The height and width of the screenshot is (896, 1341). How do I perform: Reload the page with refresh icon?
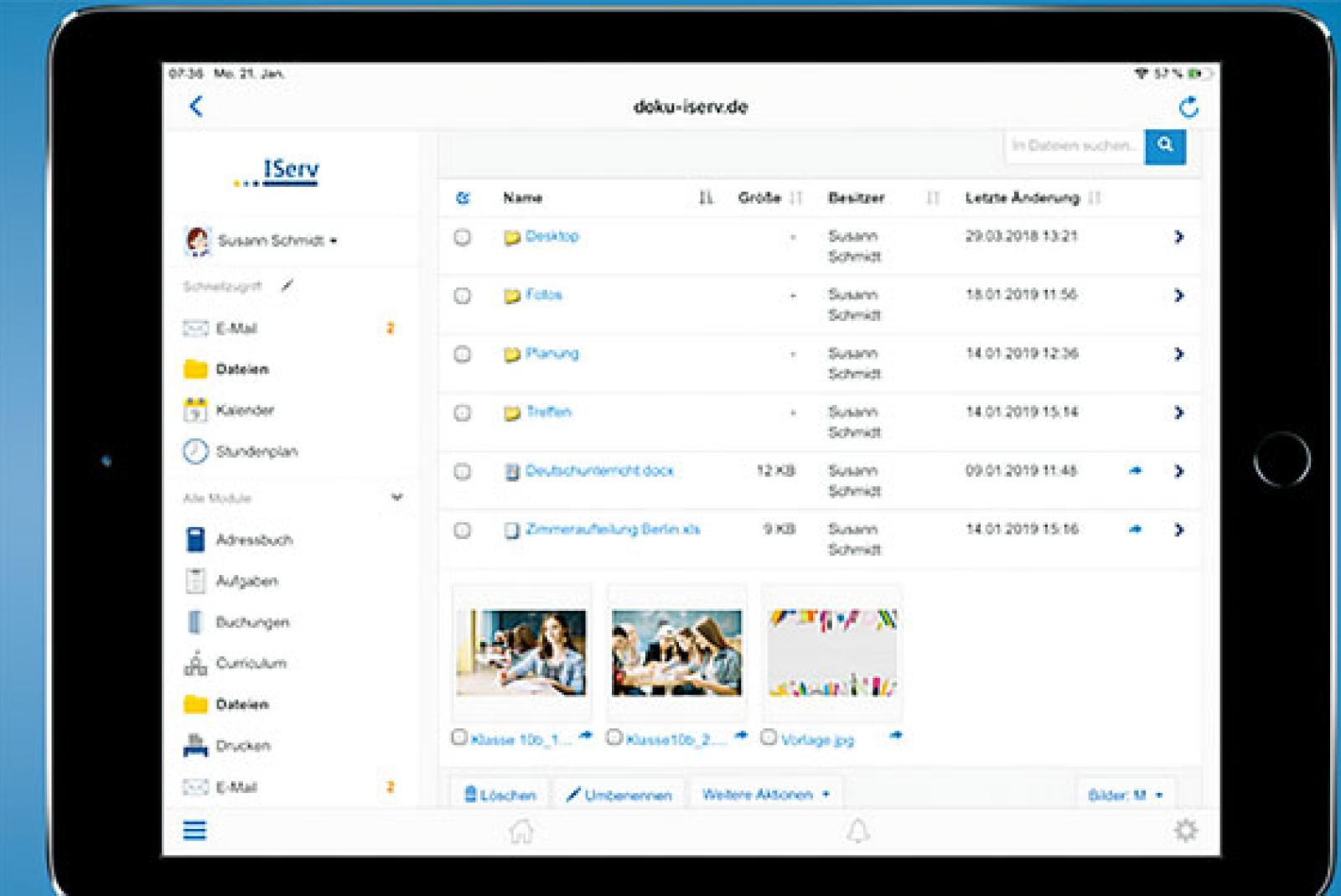[1188, 106]
